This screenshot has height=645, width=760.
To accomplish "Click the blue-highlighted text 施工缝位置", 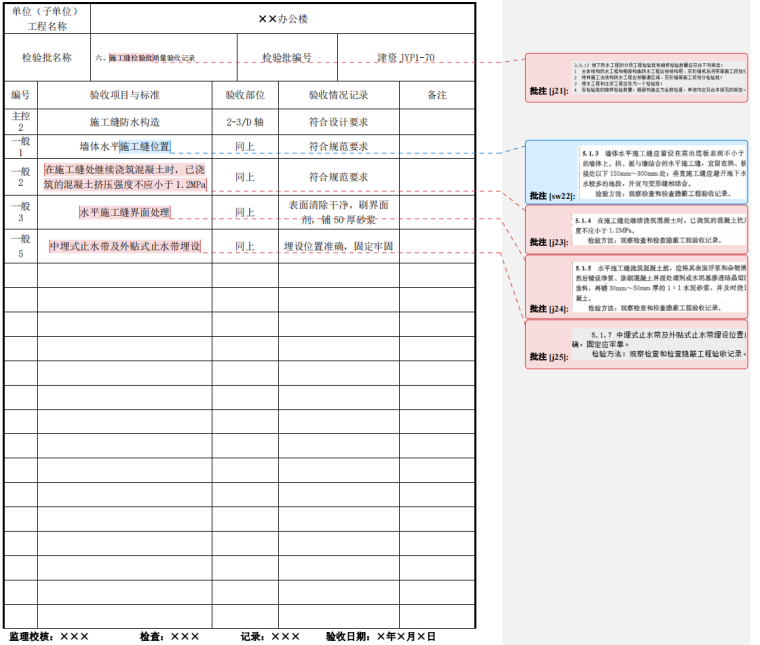I will pos(145,147).
